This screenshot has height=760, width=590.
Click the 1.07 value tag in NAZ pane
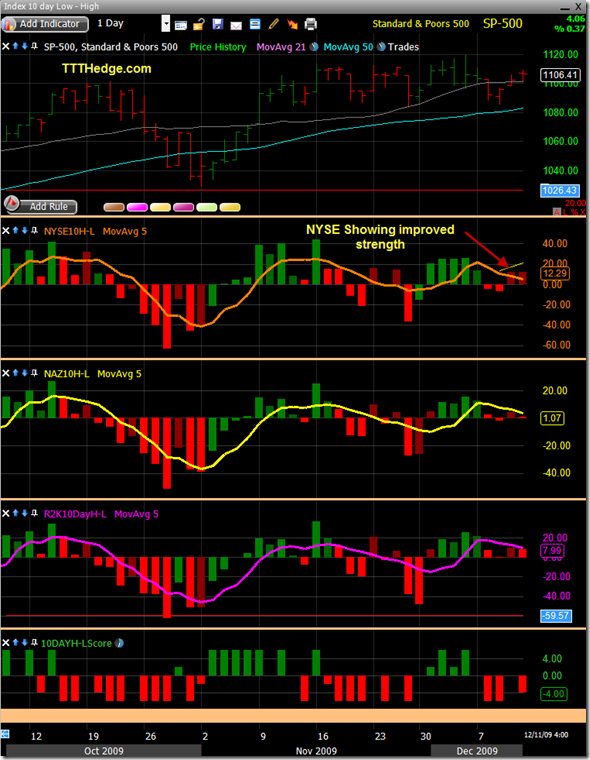coord(552,418)
